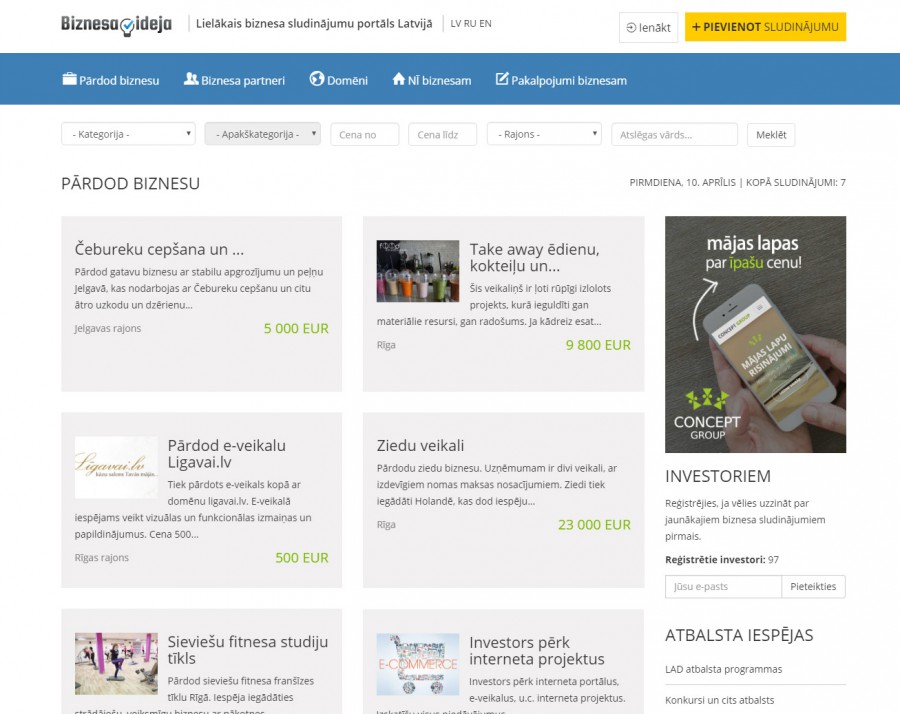
Task: Focus the Cena no price field
Action: point(364,134)
